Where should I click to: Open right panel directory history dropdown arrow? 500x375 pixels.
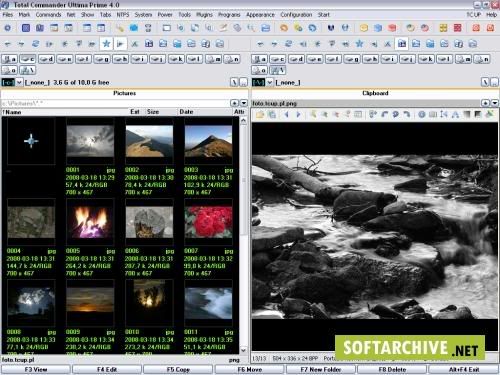click(495, 103)
